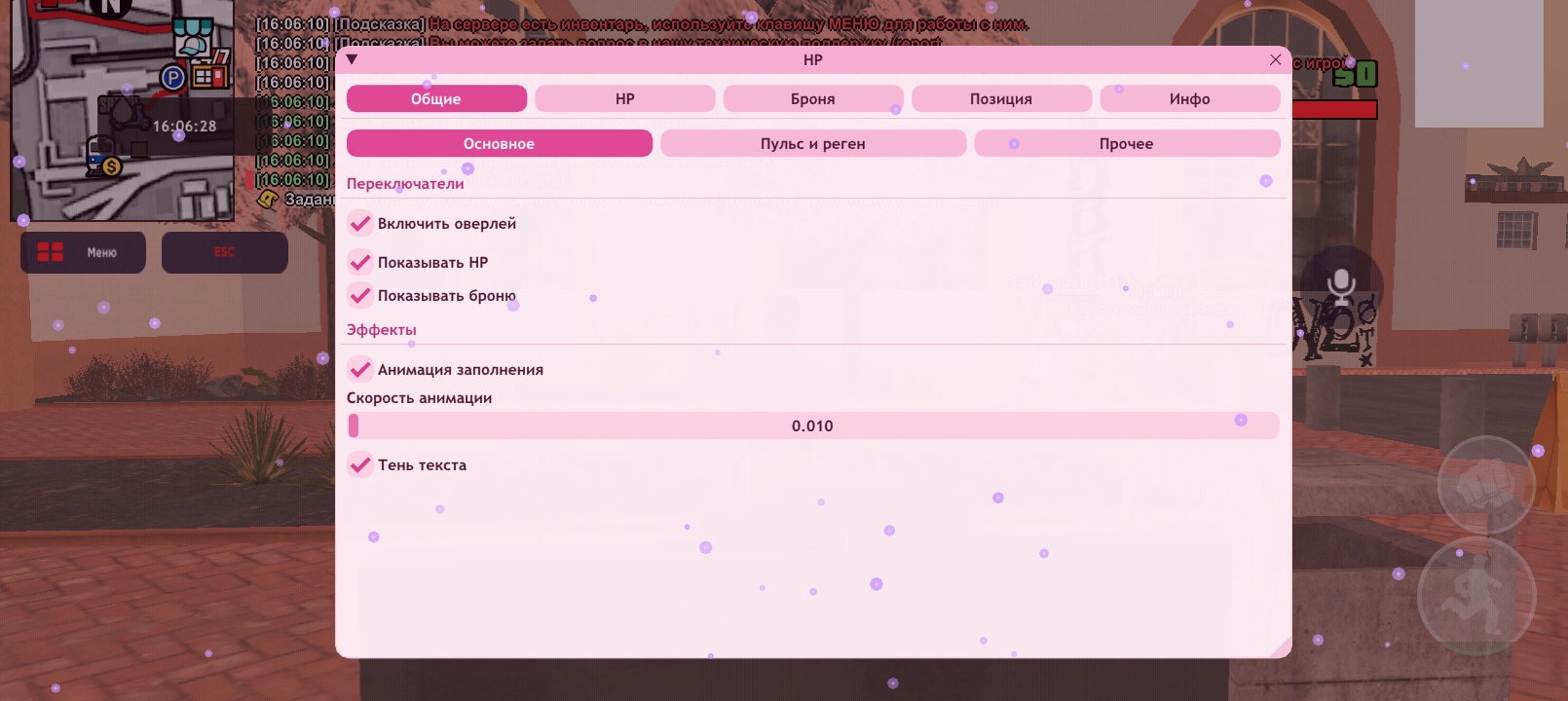This screenshot has height=701, width=1568.
Task: Show the Инфо tab
Action: click(1190, 98)
